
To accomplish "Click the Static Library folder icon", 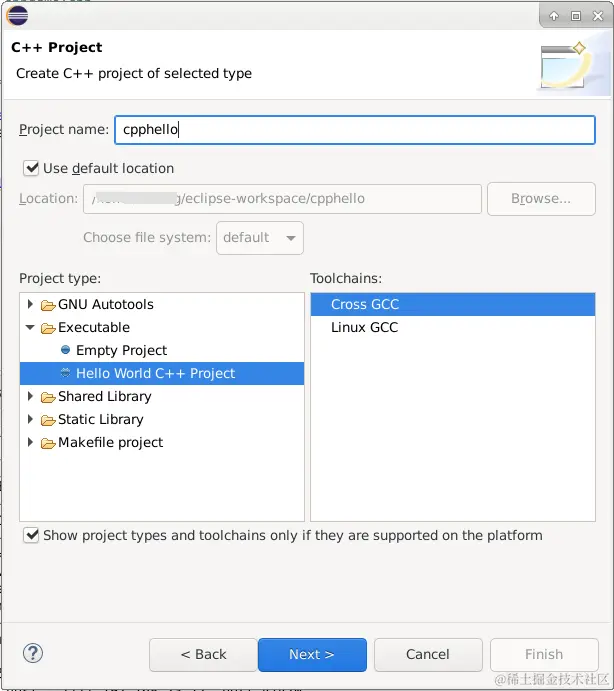I will 48,420.
